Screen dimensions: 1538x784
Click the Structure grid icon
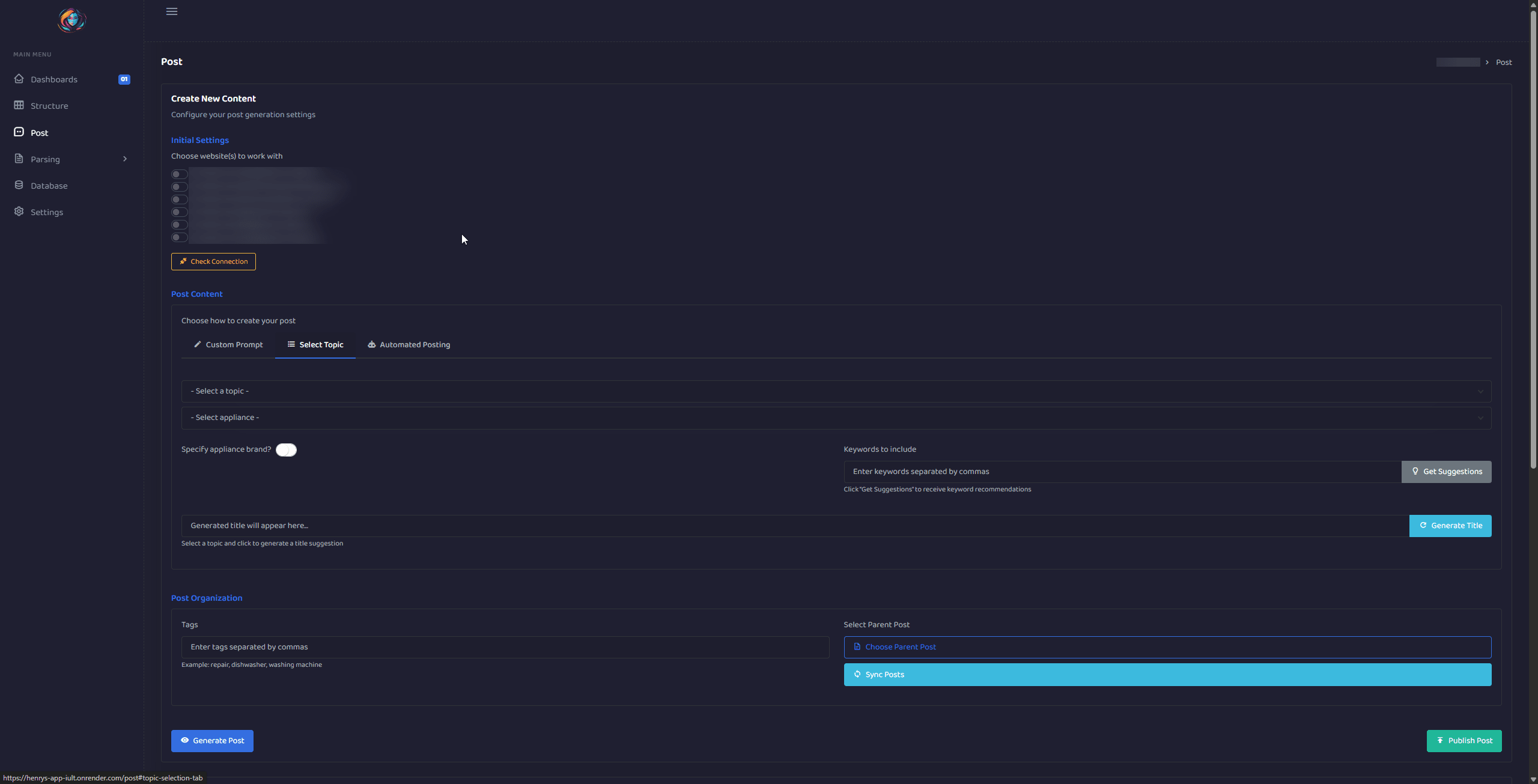tap(19, 105)
